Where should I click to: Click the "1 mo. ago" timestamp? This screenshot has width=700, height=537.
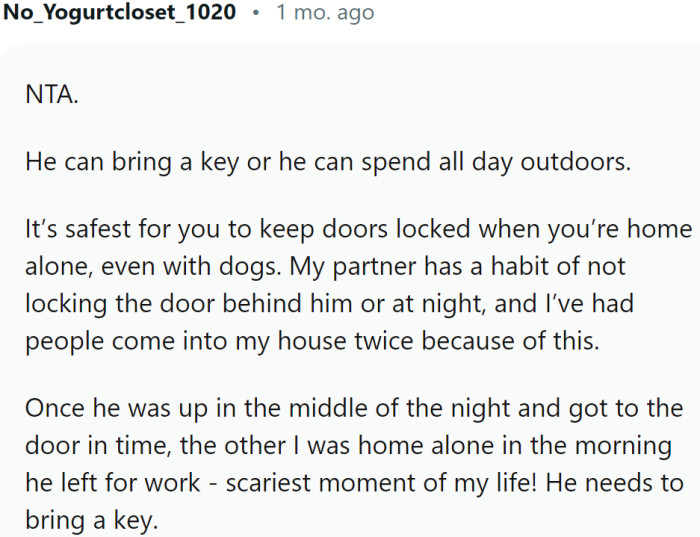tap(325, 13)
